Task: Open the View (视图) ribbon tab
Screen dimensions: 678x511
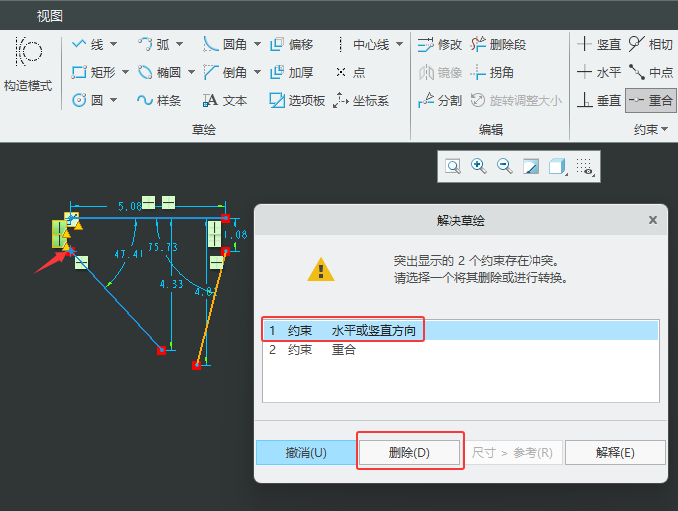Action: pos(49,16)
